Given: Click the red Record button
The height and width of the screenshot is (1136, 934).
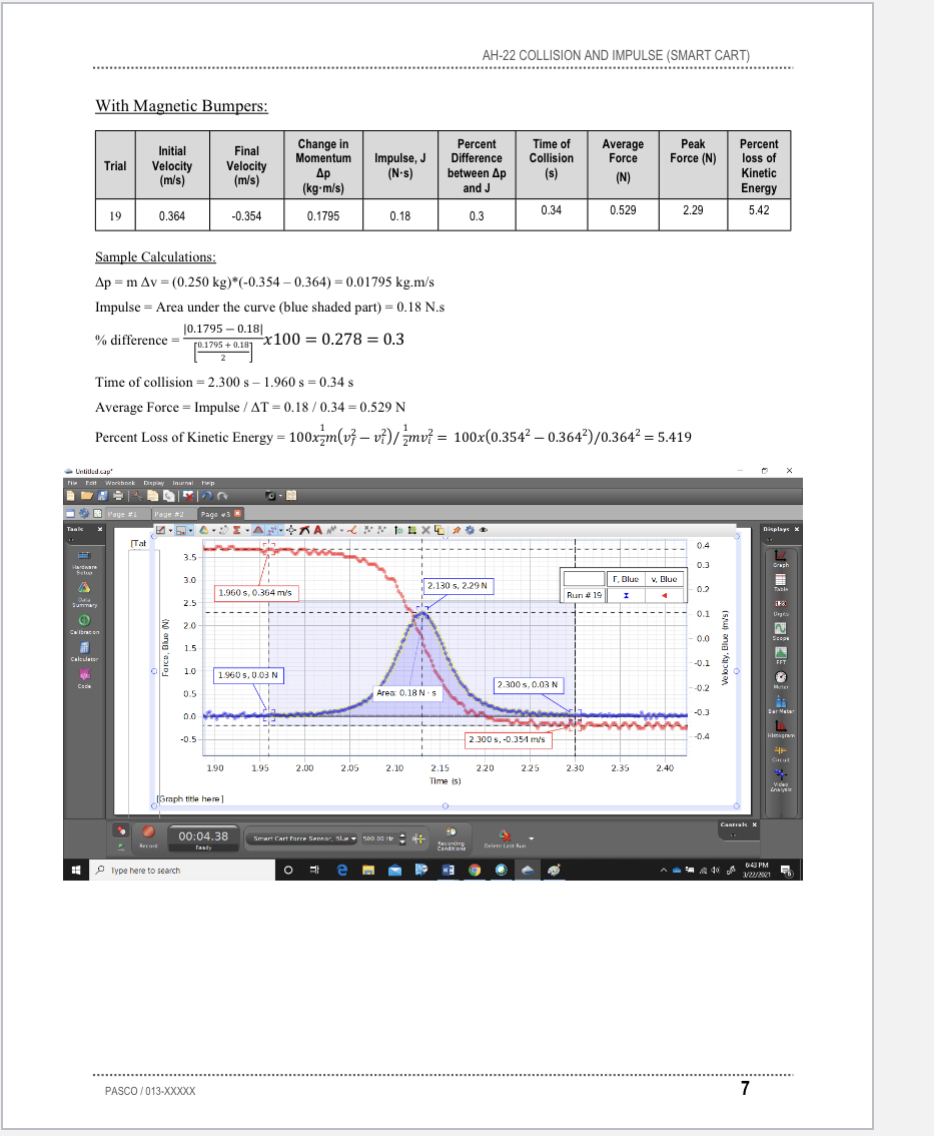Looking at the screenshot, I should (149, 832).
